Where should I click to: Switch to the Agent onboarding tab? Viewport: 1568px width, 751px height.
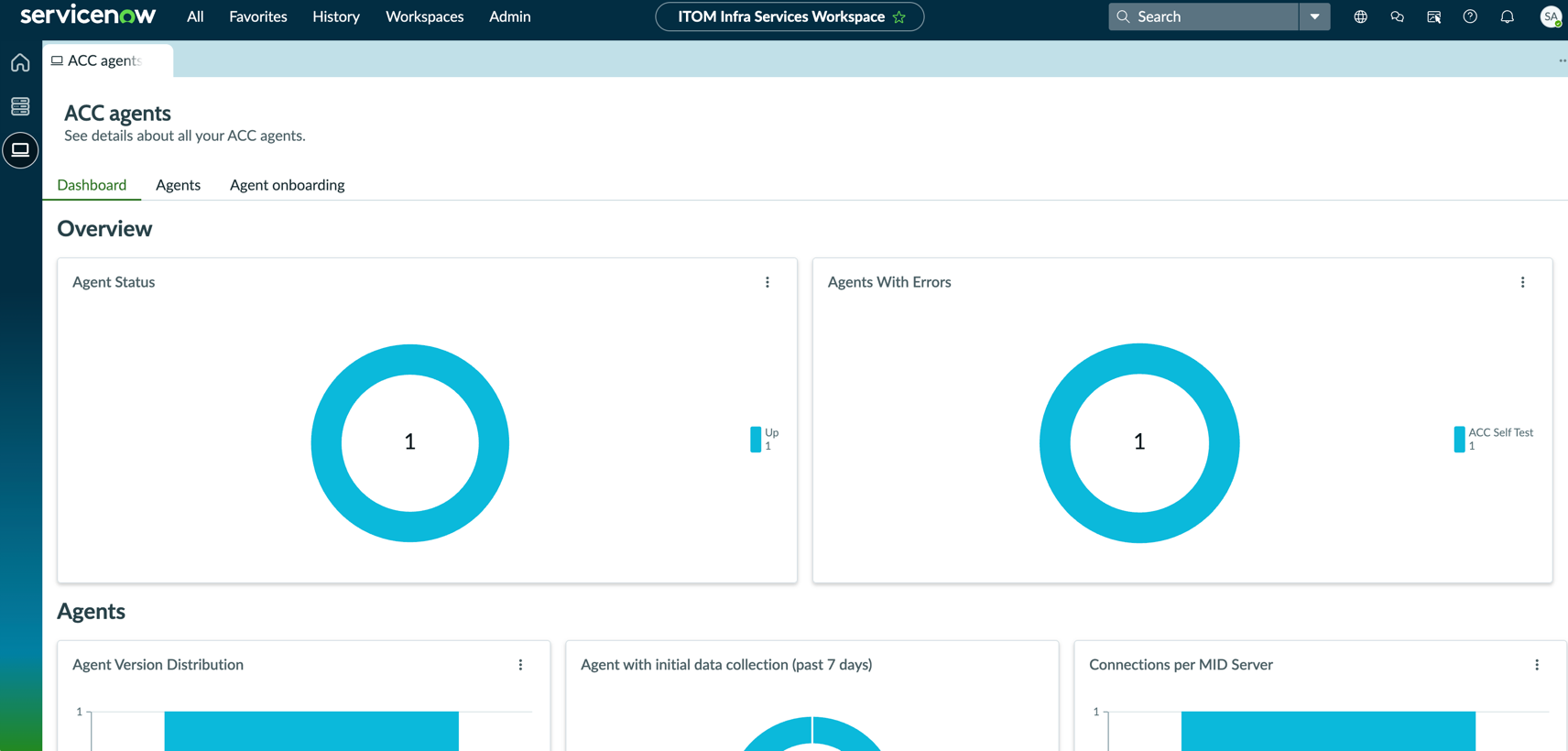click(288, 185)
